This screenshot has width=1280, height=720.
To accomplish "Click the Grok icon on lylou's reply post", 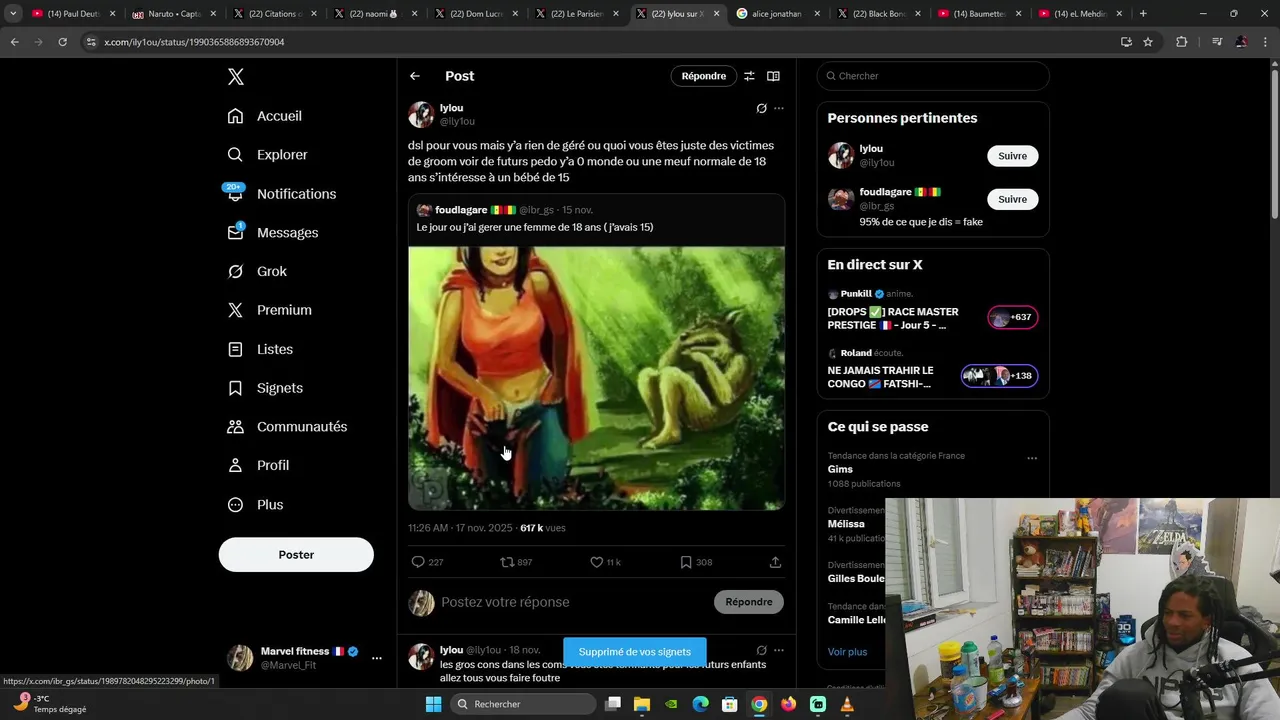I will pyautogui.click(x=761, y=650).
